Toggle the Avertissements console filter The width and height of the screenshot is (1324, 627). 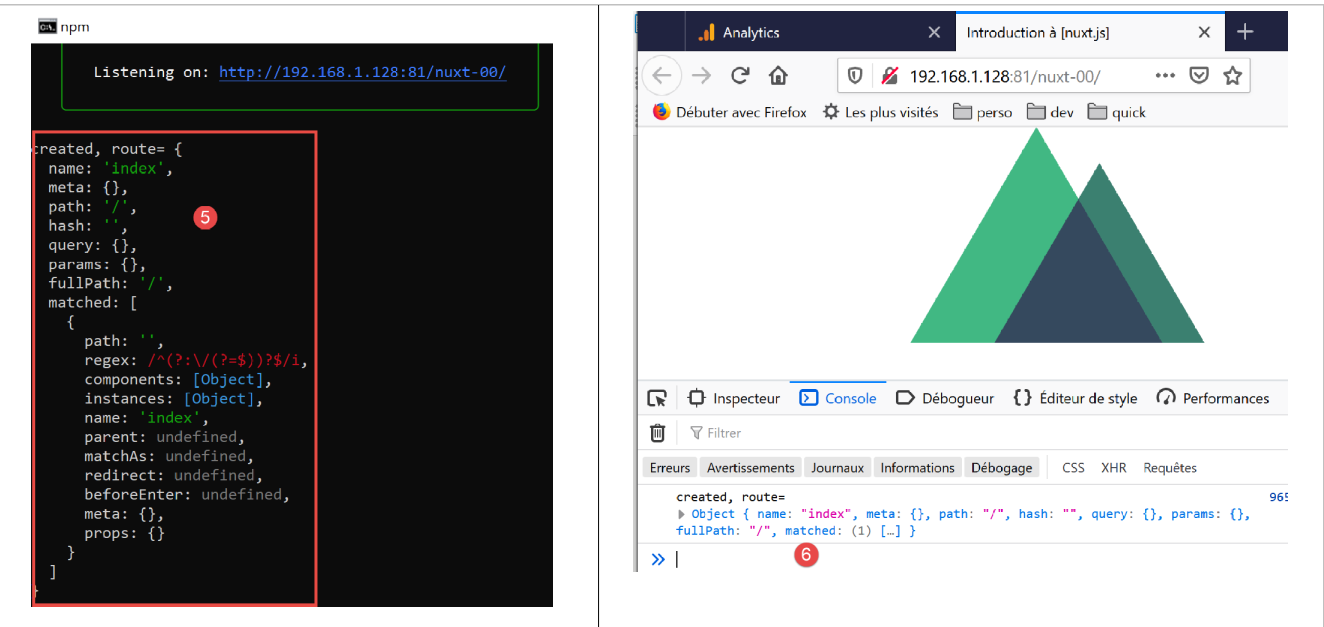(x=750, y=468)
